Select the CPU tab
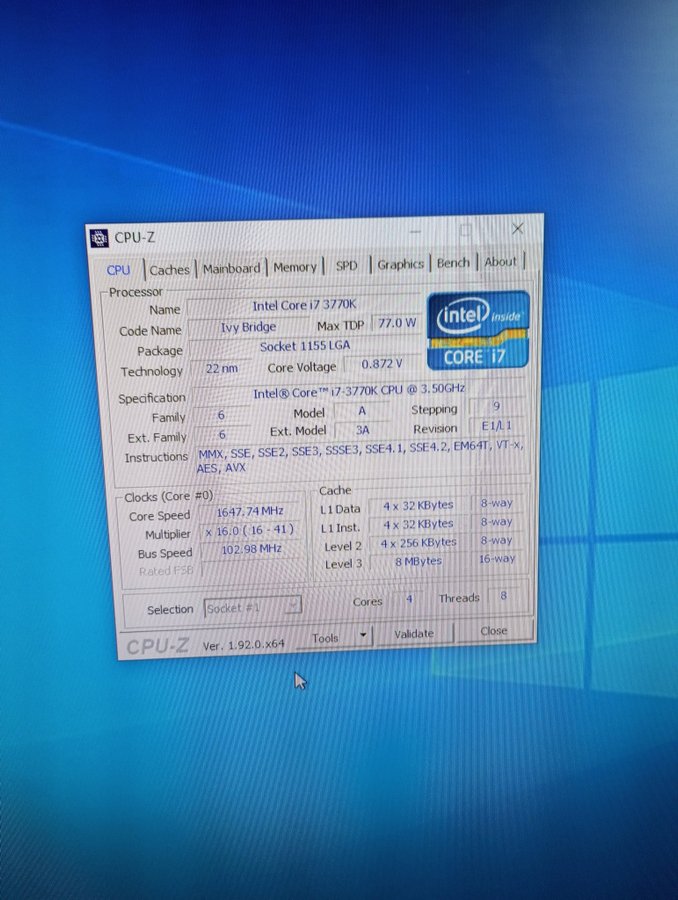 click(x=118, y=270)
